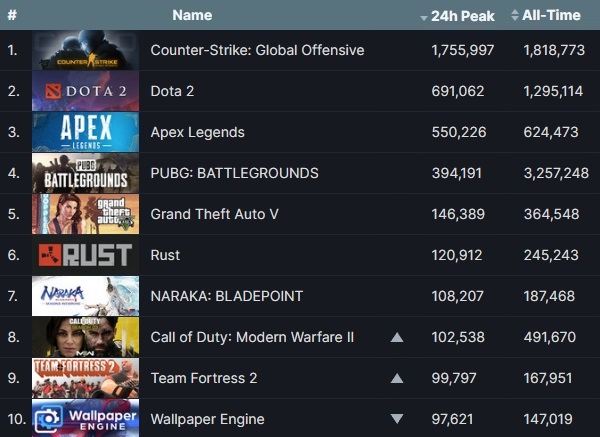Click the Wallpaper Engine icon thumbnail
The height and width of the screenshot is (437, 600).
click(x=86, y=418)
